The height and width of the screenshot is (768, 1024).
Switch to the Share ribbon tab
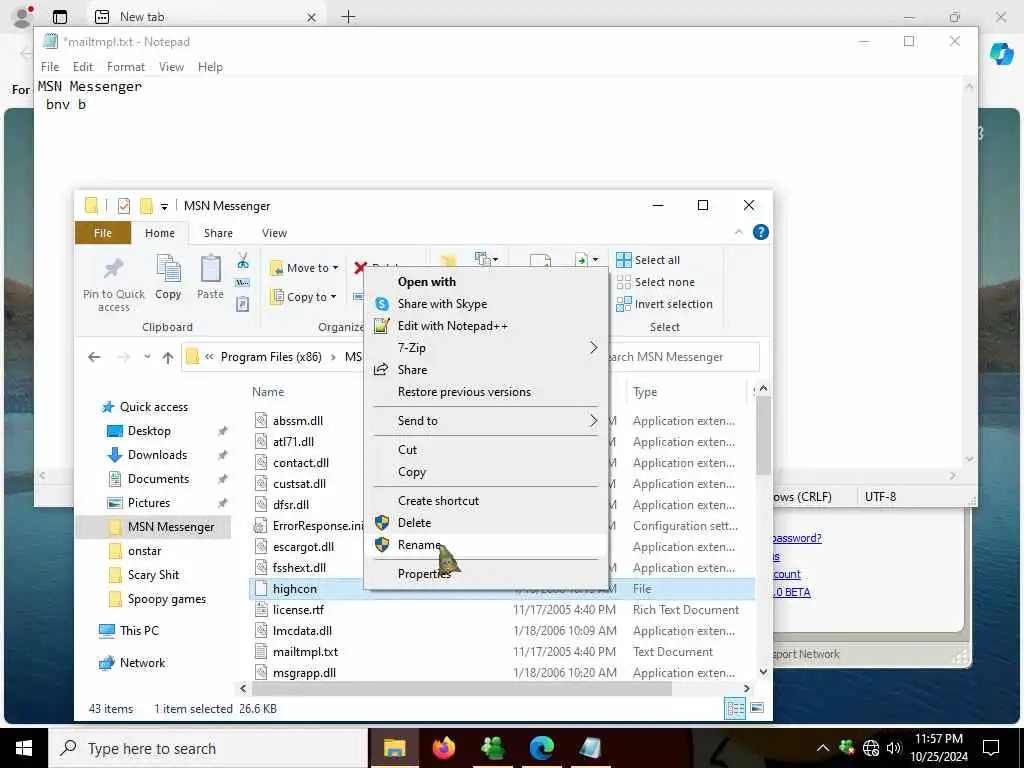[218, 233]
